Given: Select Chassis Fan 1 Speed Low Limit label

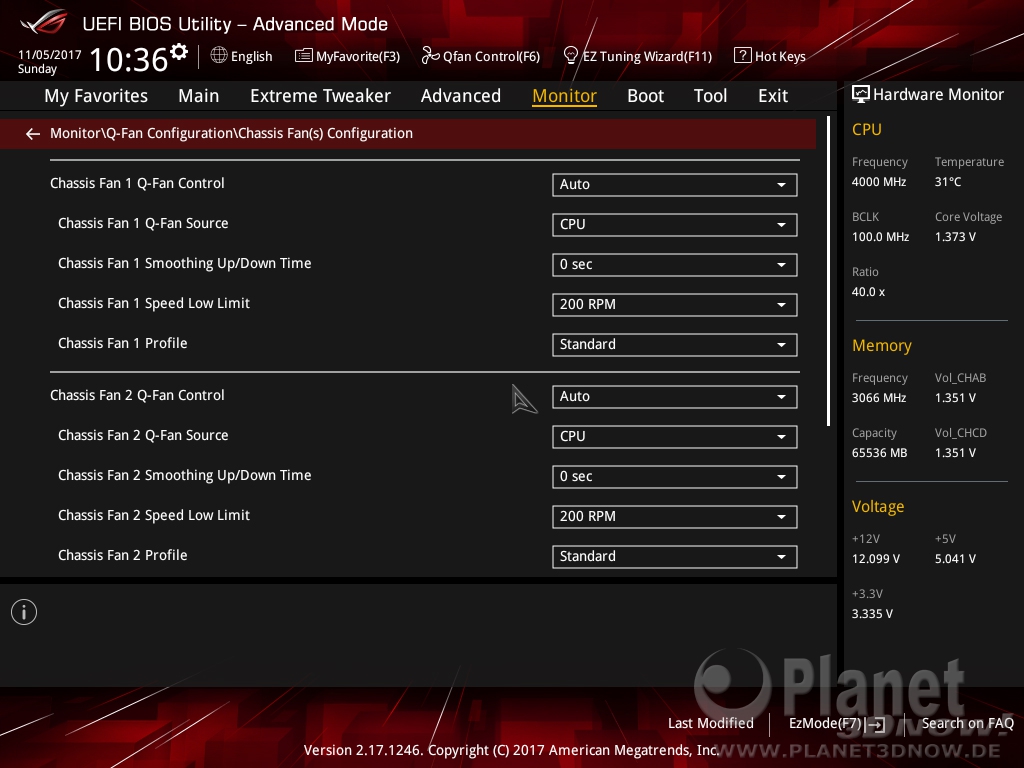Looking at the screenshot, I should [x=153, y=304].
